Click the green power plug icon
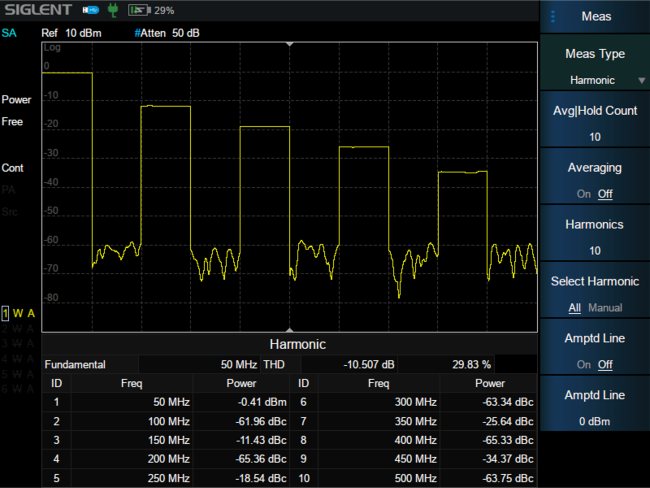The height and width of the screenshot is (488, 650). 112,11
